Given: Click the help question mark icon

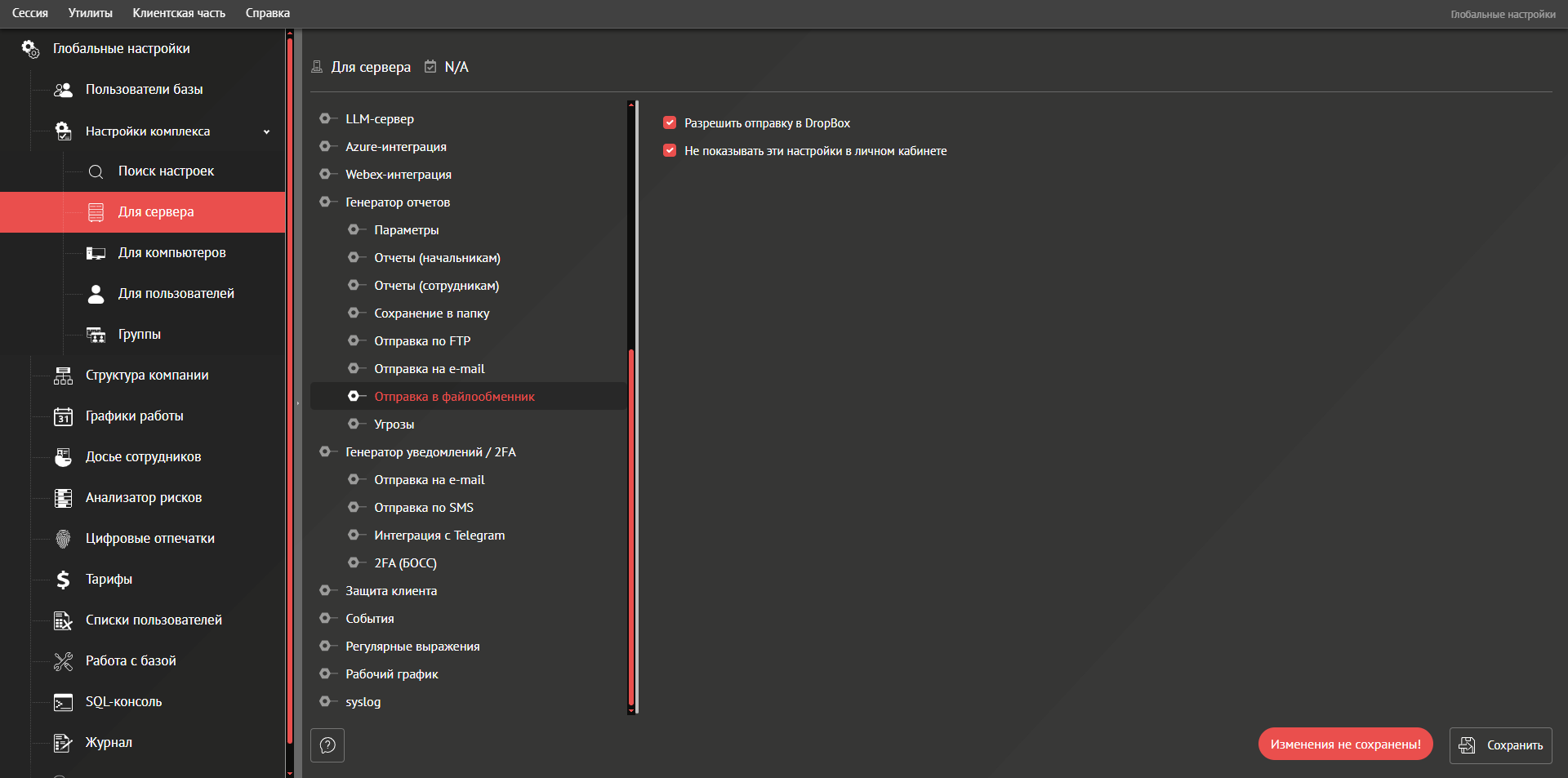Looking at the screenshot, I should click(x=327, y=745).
